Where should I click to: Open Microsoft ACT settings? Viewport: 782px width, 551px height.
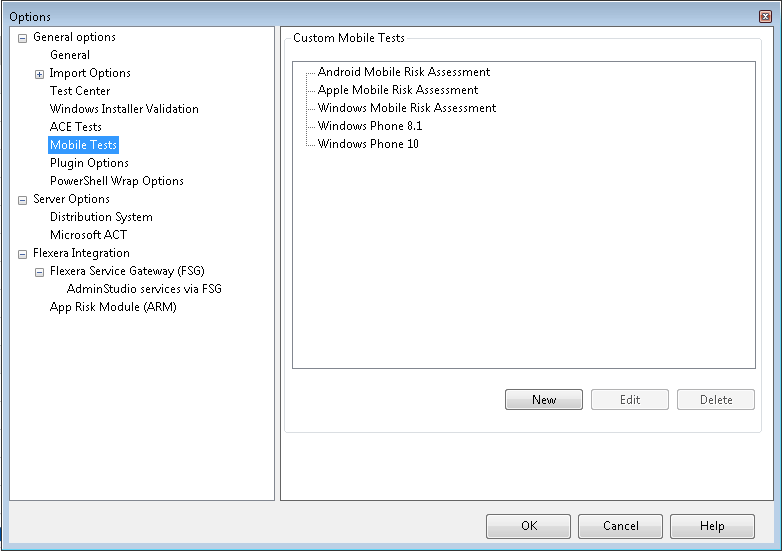(x=89, y=235)
